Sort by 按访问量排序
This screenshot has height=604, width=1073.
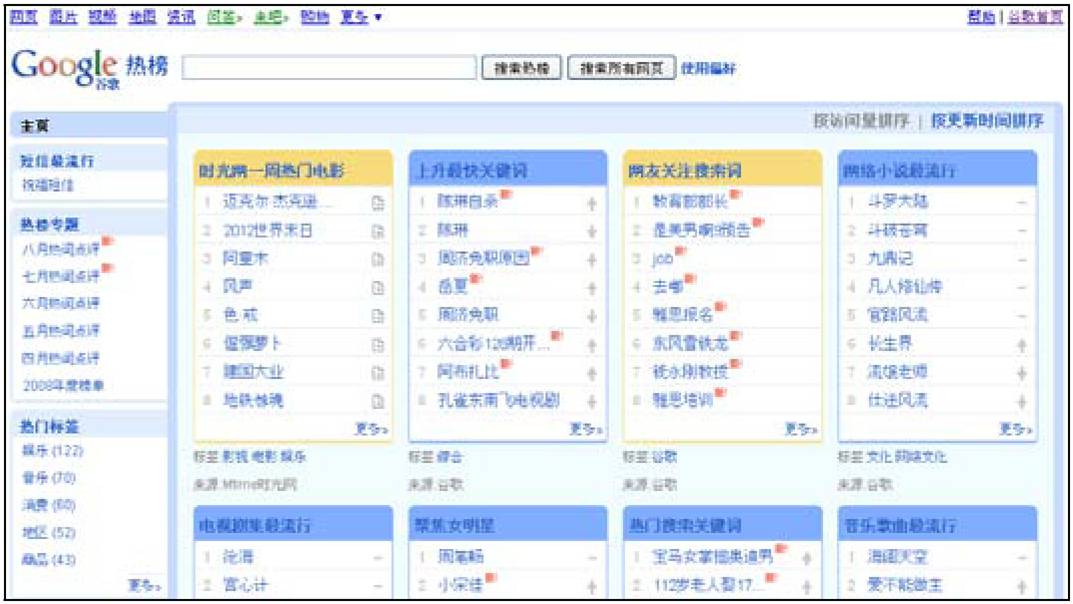[x=861, y=121]
